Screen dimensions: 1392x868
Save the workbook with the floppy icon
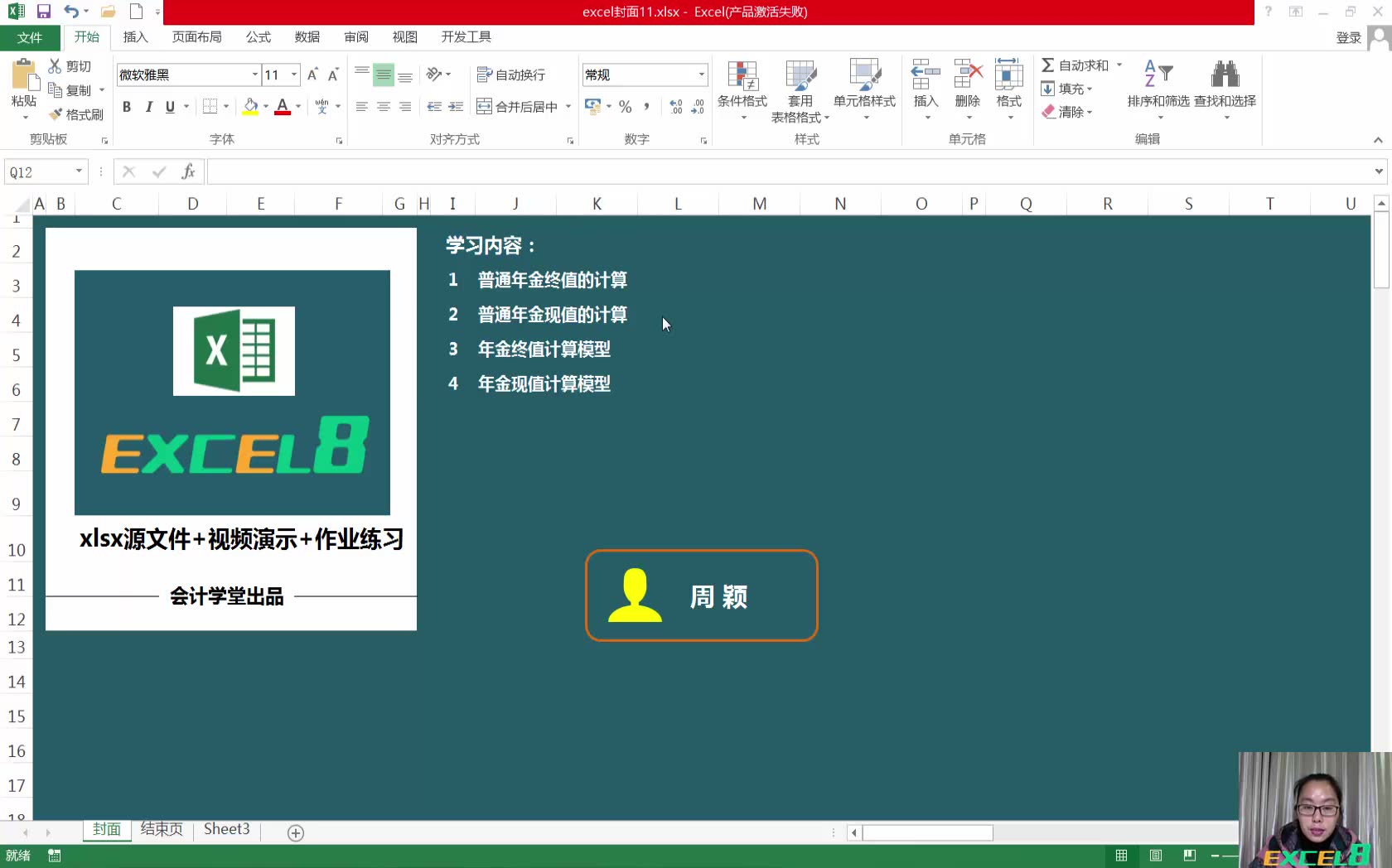[x=44, y=12]
